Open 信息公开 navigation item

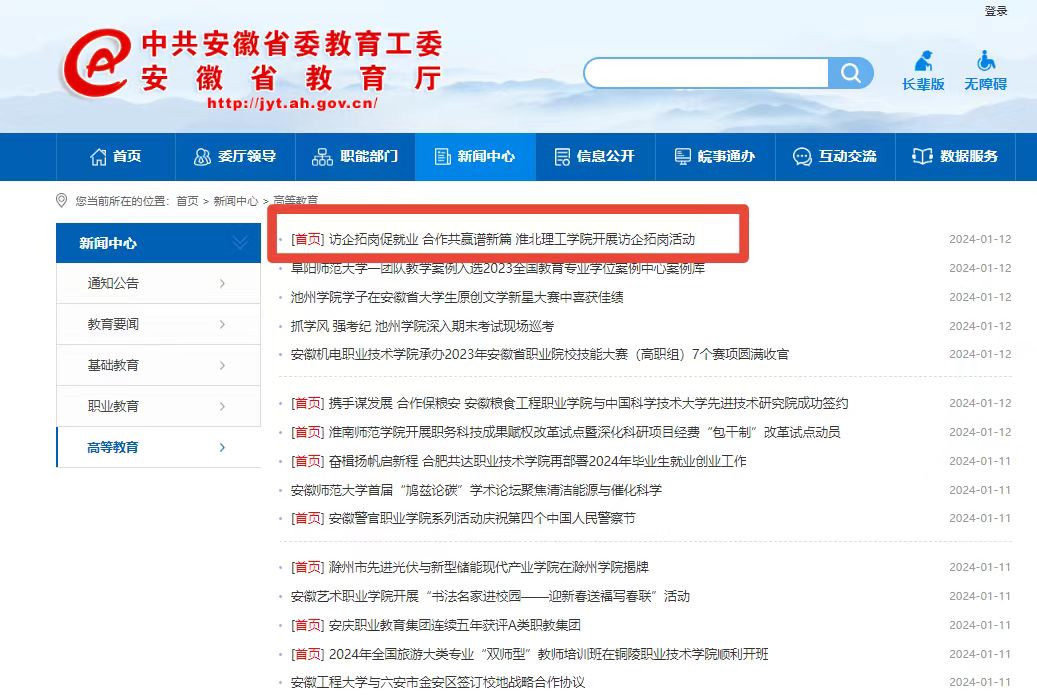(594, 157)
